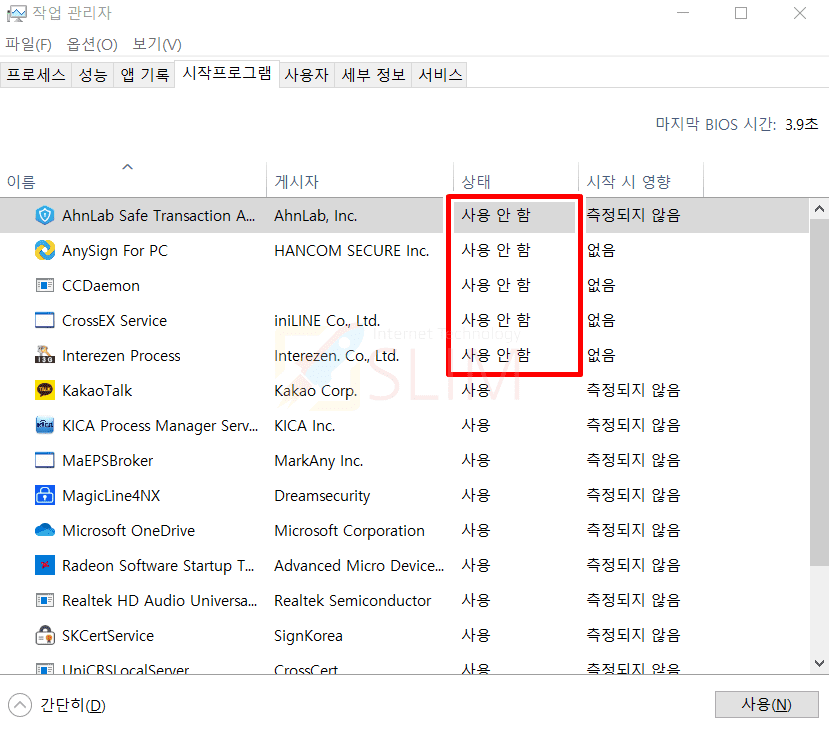Image resolution: width=829 pixels, height=735 pixels.
Task: Select the Microsoft OneDrive entry
Action: click(128, 530)
